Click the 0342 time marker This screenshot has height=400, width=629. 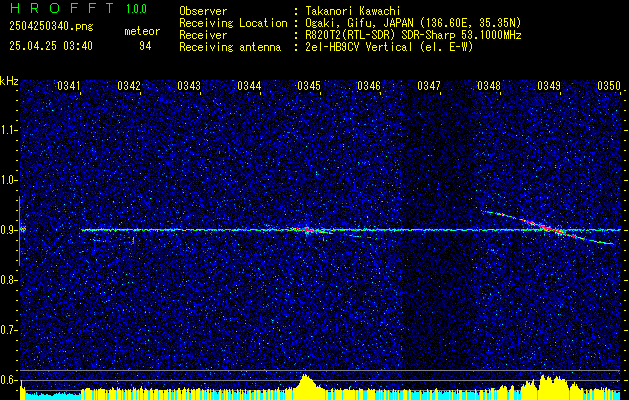(x=129, y=86)
